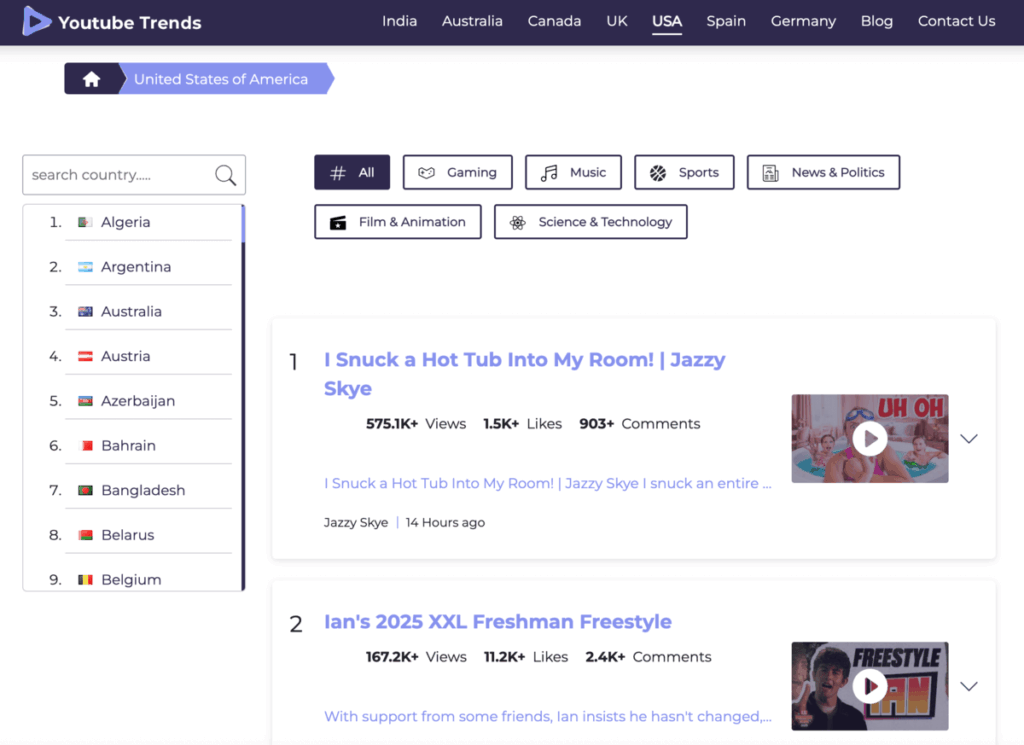This screenshot has width=1024, height=745.
Task: Expand the XXL Freshman Freestyle chevron
Action: pyautogui.click(x=969, y=686)
